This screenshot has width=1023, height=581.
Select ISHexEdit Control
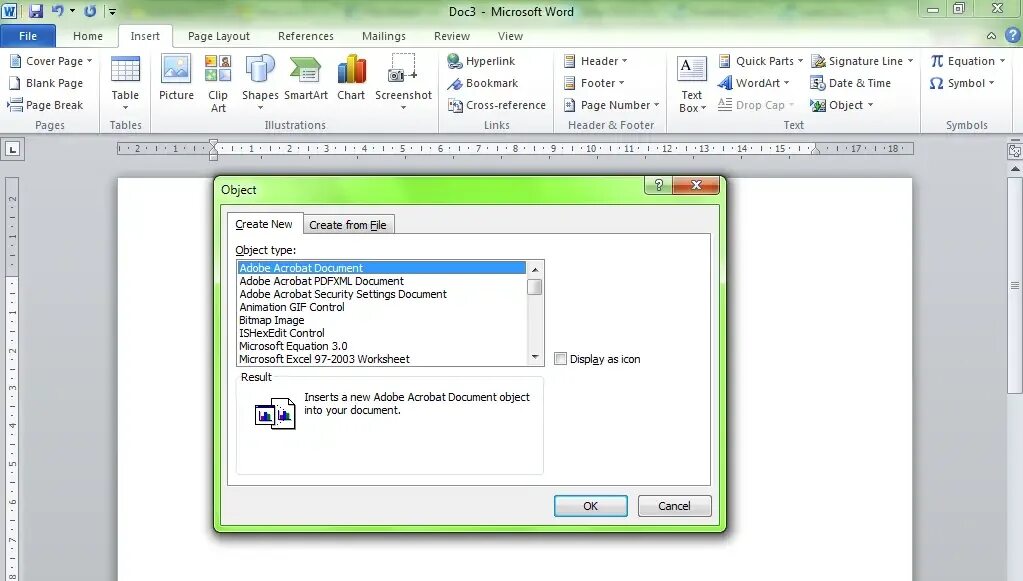pos(382,333)
